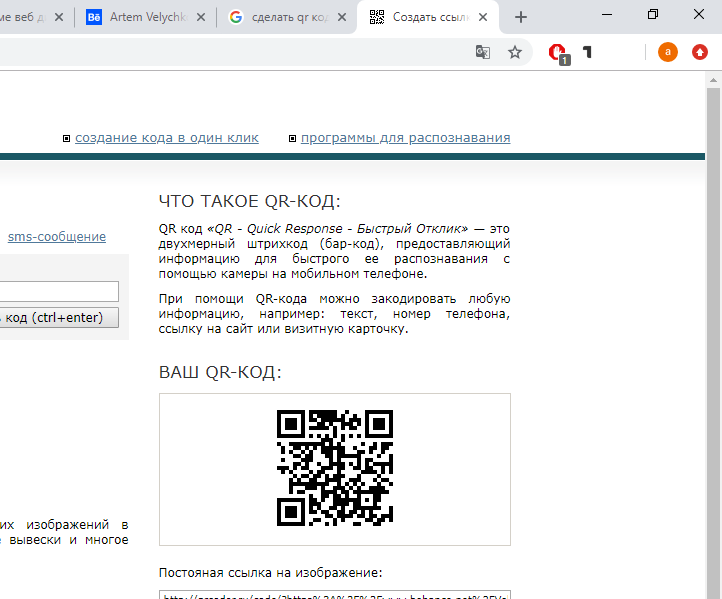This screenshot has width=722, height=599.
Task: Select the 'sms-сообщение' link
Action: pos(56,237)
